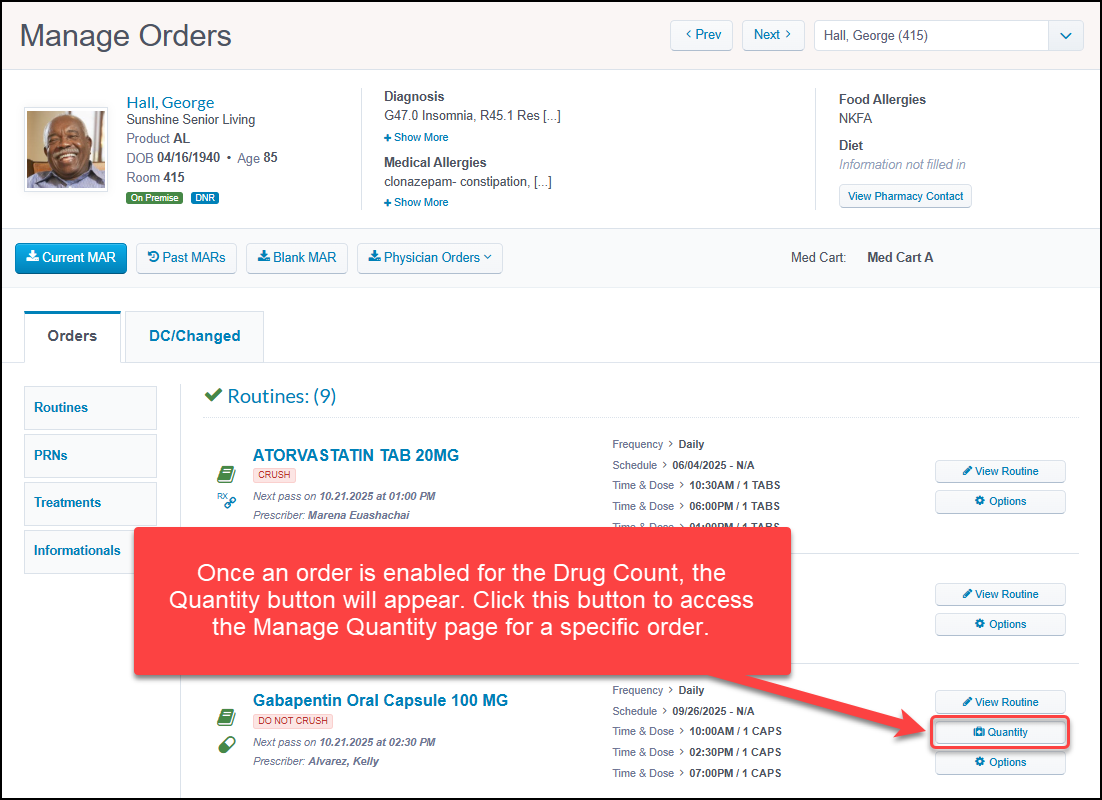Switch to the Orders tab
Image resolution: width=1102 pixels, height=800 pixels.
coord(72,336)
